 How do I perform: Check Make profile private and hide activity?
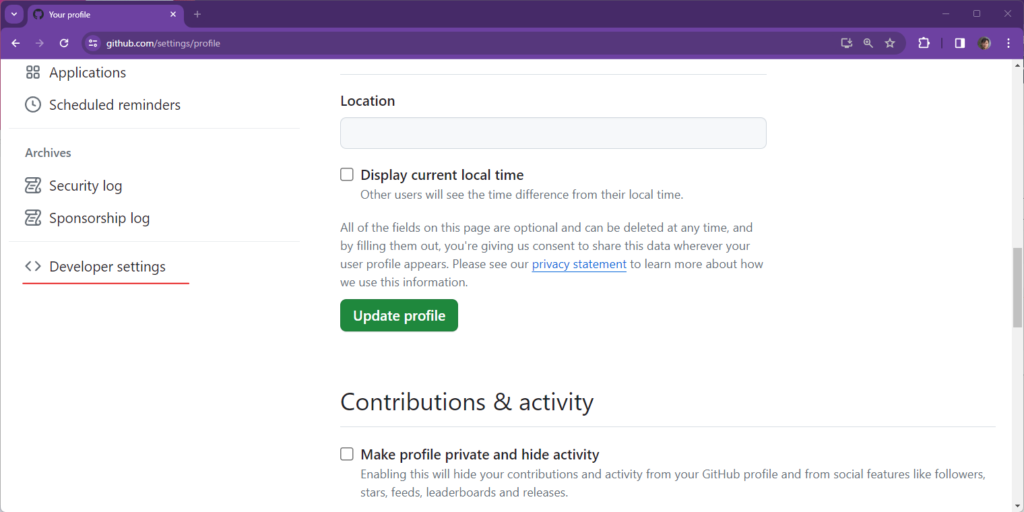347,454
